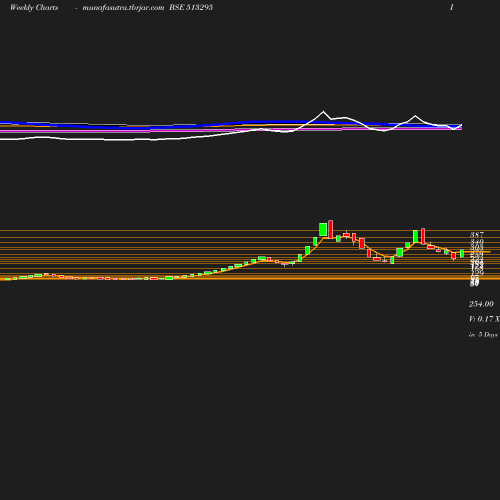Image resolution: width=500 pixels, height=500 pixels.
Task: Click the tallest green candlestick at the peak
Action: click(x=323, y=230)
